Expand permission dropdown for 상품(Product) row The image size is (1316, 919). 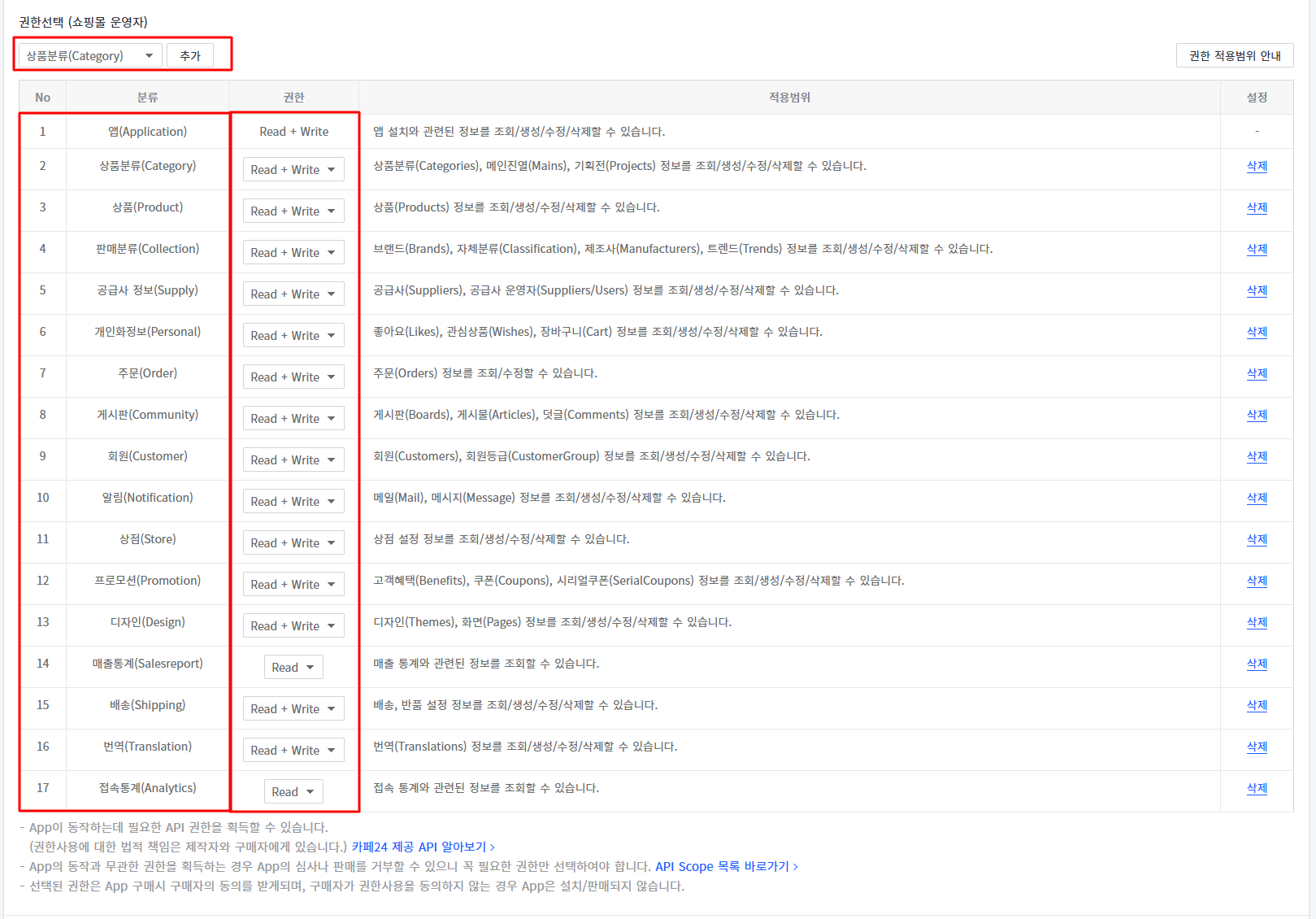(x=293, y=211)
